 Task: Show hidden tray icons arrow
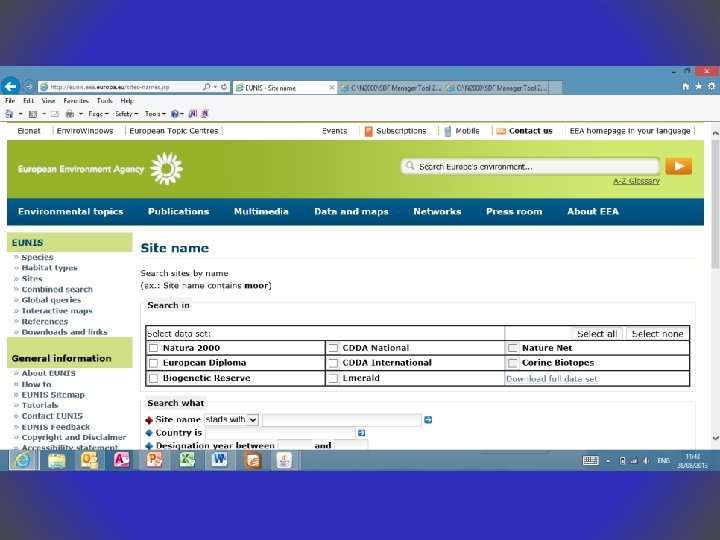pyautogui.click(x=608, y=461)
